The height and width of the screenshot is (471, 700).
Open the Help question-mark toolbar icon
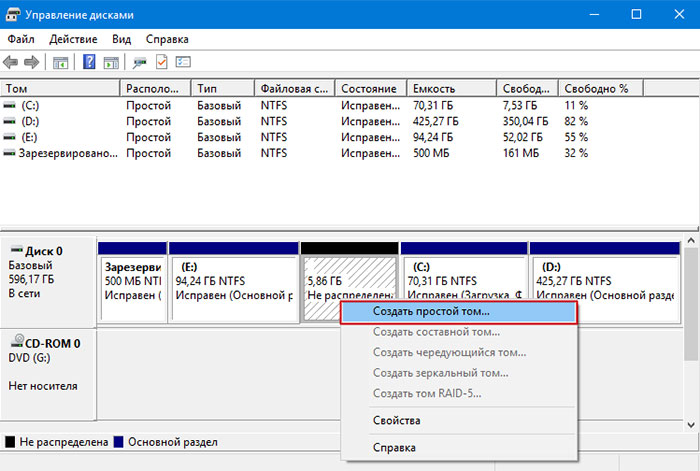coord(89,62)
